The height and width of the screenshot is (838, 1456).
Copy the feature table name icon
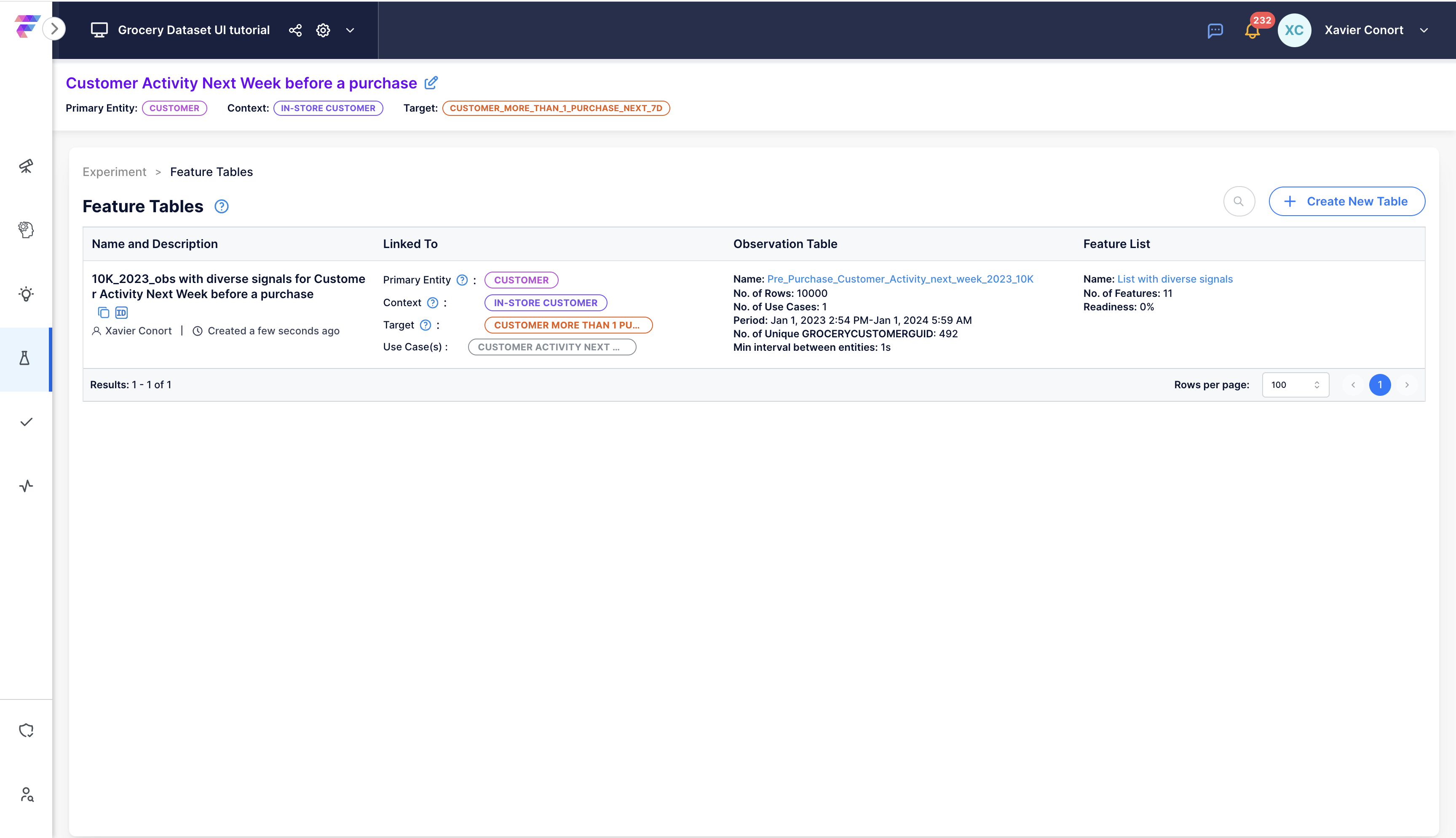click(104, 313)
